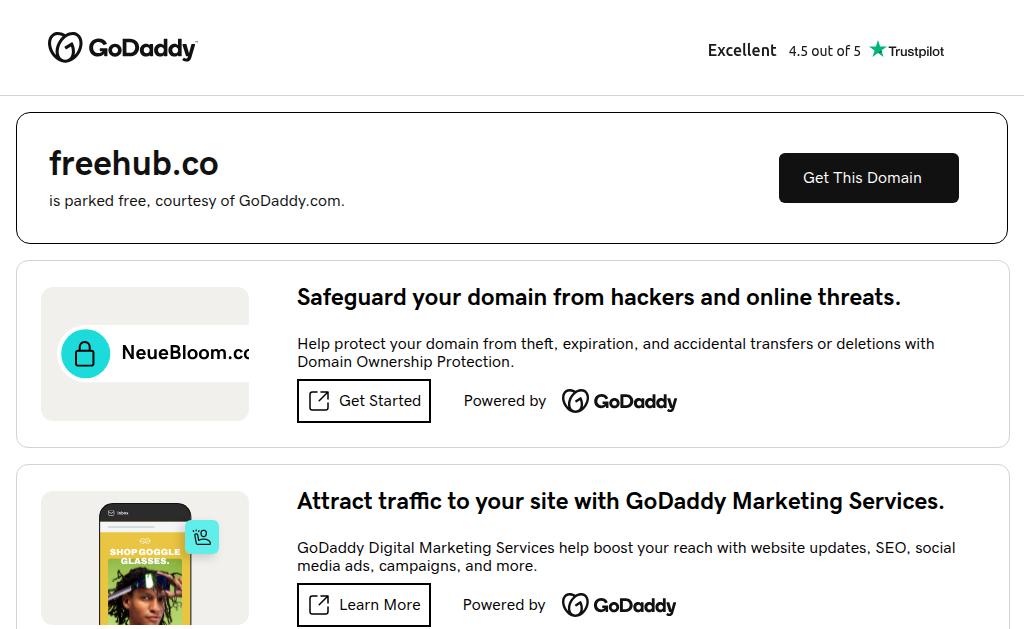Click the "Safeguard your domain" heading
Viewport: 1024px width, 629px height.
click(x=598, y=297)
